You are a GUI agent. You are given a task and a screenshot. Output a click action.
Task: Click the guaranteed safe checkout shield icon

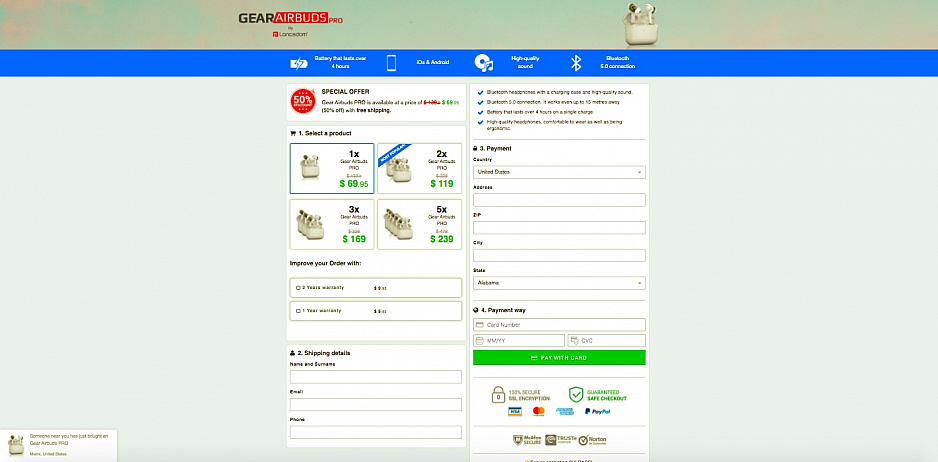576,394
